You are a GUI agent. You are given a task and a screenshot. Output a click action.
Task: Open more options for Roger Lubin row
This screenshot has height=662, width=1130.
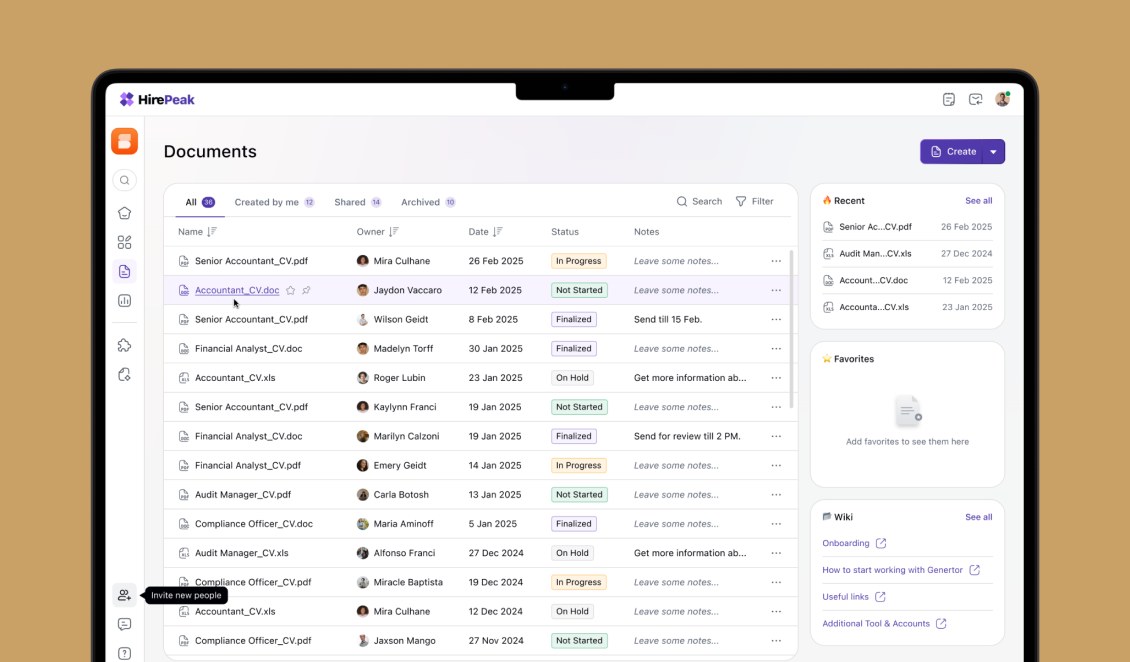pyautogui.click(x=776, y=377)
